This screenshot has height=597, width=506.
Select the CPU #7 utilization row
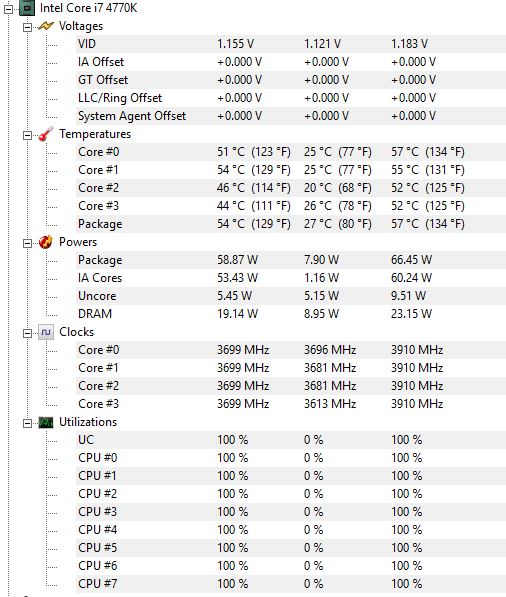(x=291, y=584)
